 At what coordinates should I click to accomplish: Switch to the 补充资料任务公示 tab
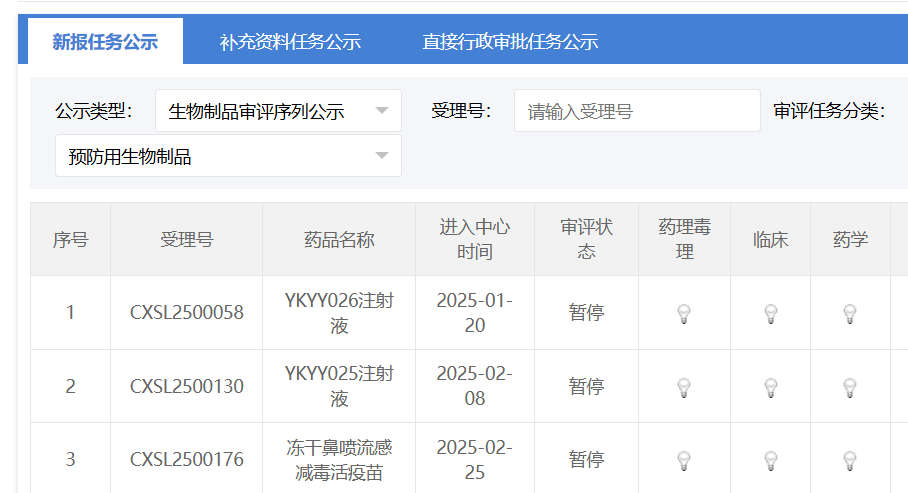(290, 41)
